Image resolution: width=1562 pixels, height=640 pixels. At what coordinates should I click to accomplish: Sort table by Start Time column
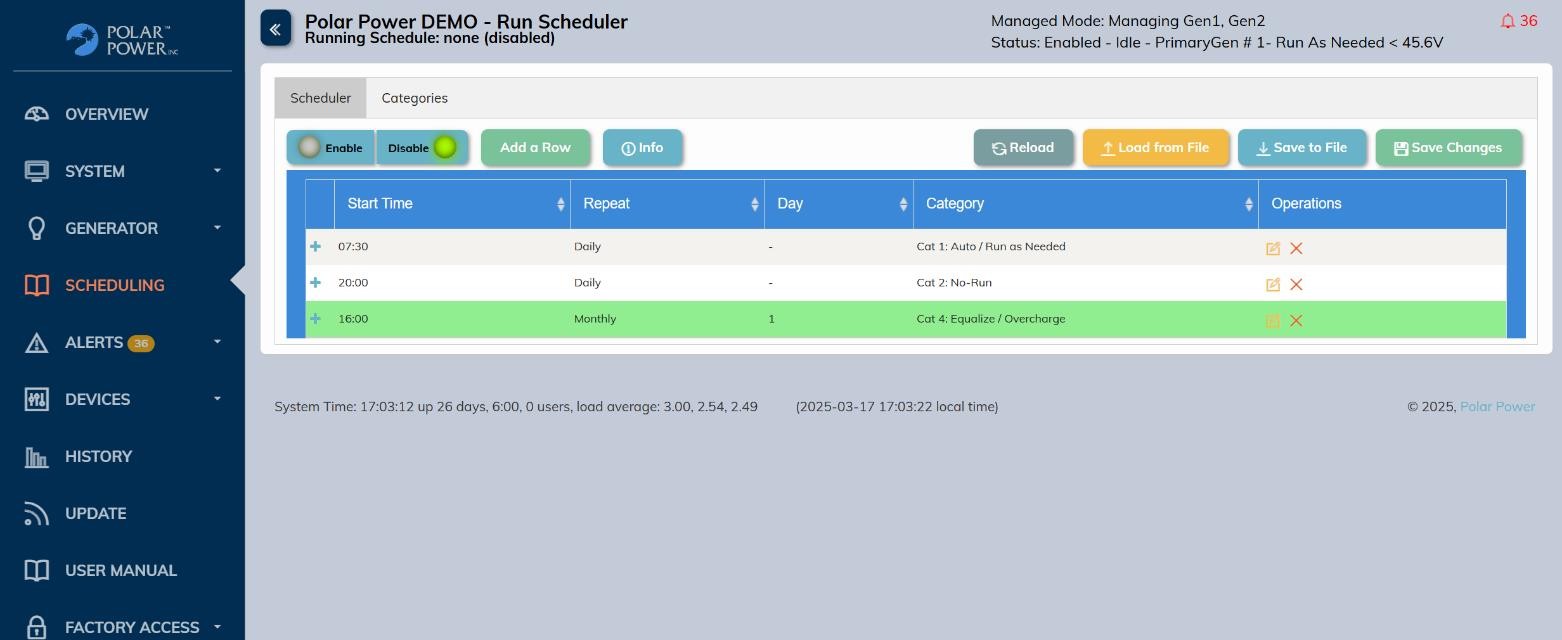click(452, 204)
